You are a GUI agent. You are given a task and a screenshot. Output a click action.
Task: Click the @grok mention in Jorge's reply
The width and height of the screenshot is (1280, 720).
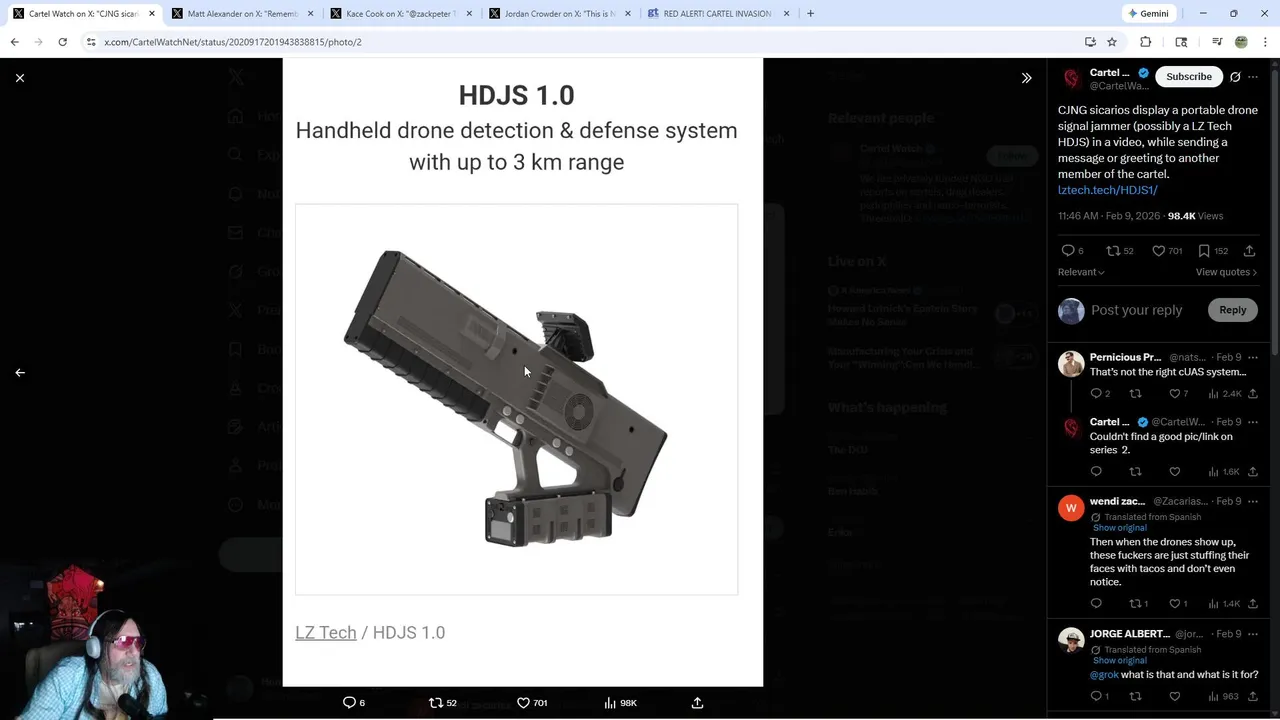point(1104,675)
